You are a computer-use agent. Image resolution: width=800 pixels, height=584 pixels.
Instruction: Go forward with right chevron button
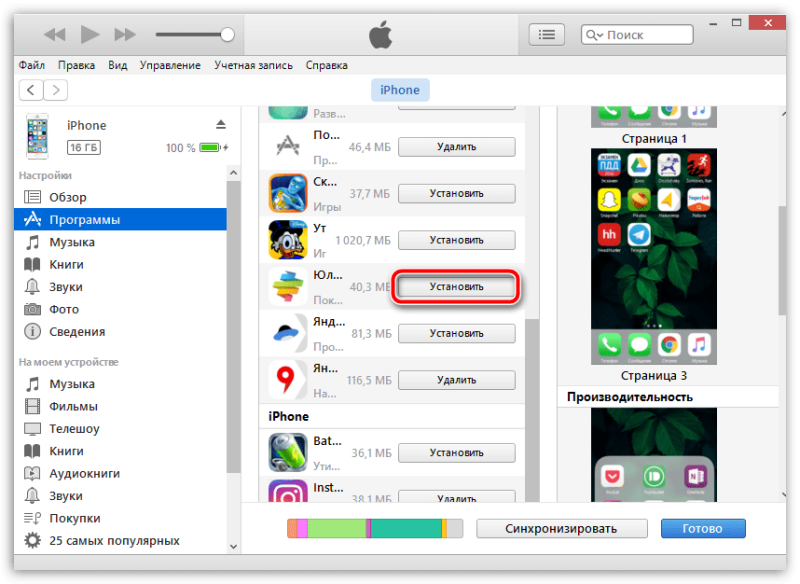(56, 90)
